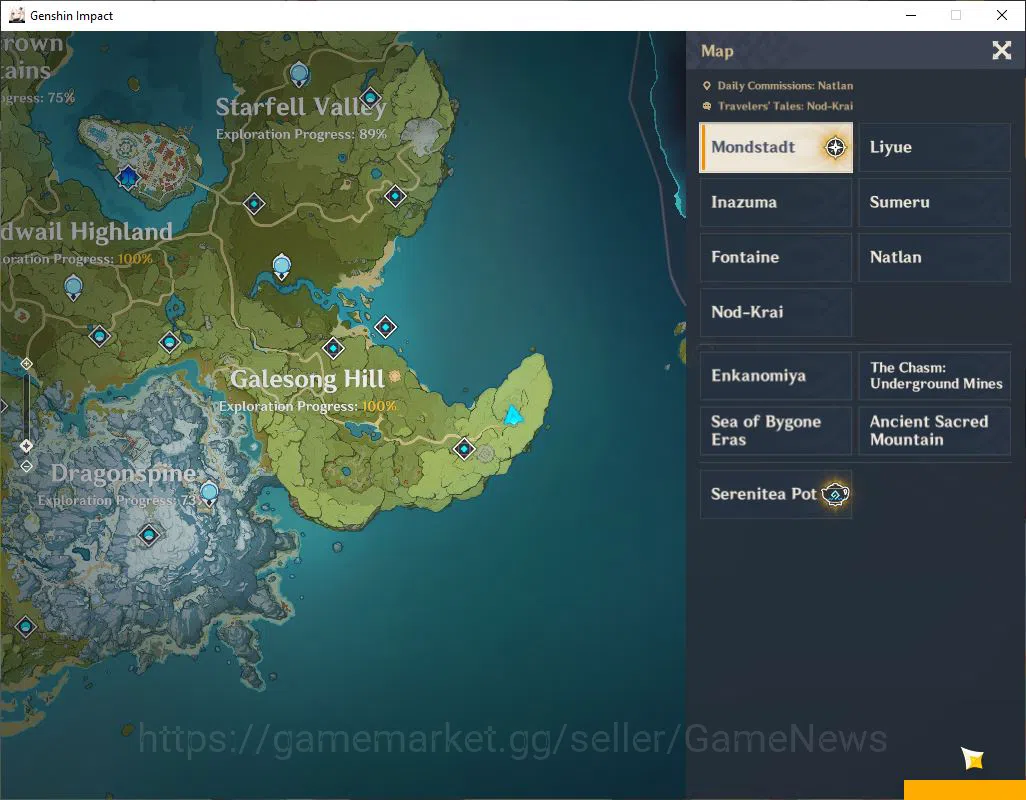
Task: Select the Mondstadt city icon on the lake island
Action: click(x=128, y=177)
